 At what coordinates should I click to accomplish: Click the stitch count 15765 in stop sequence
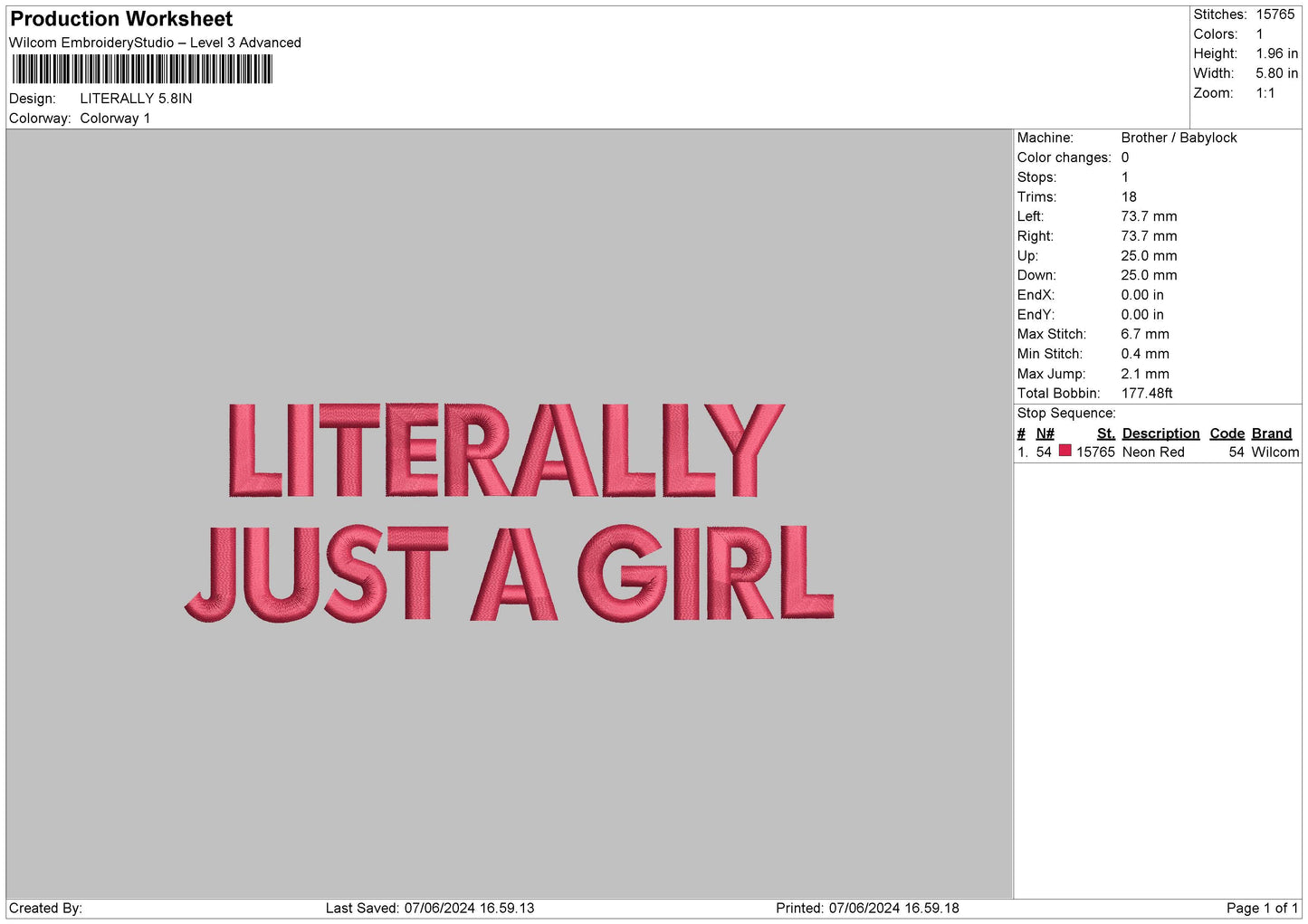pyautogui.click(x=1095, y=452)
